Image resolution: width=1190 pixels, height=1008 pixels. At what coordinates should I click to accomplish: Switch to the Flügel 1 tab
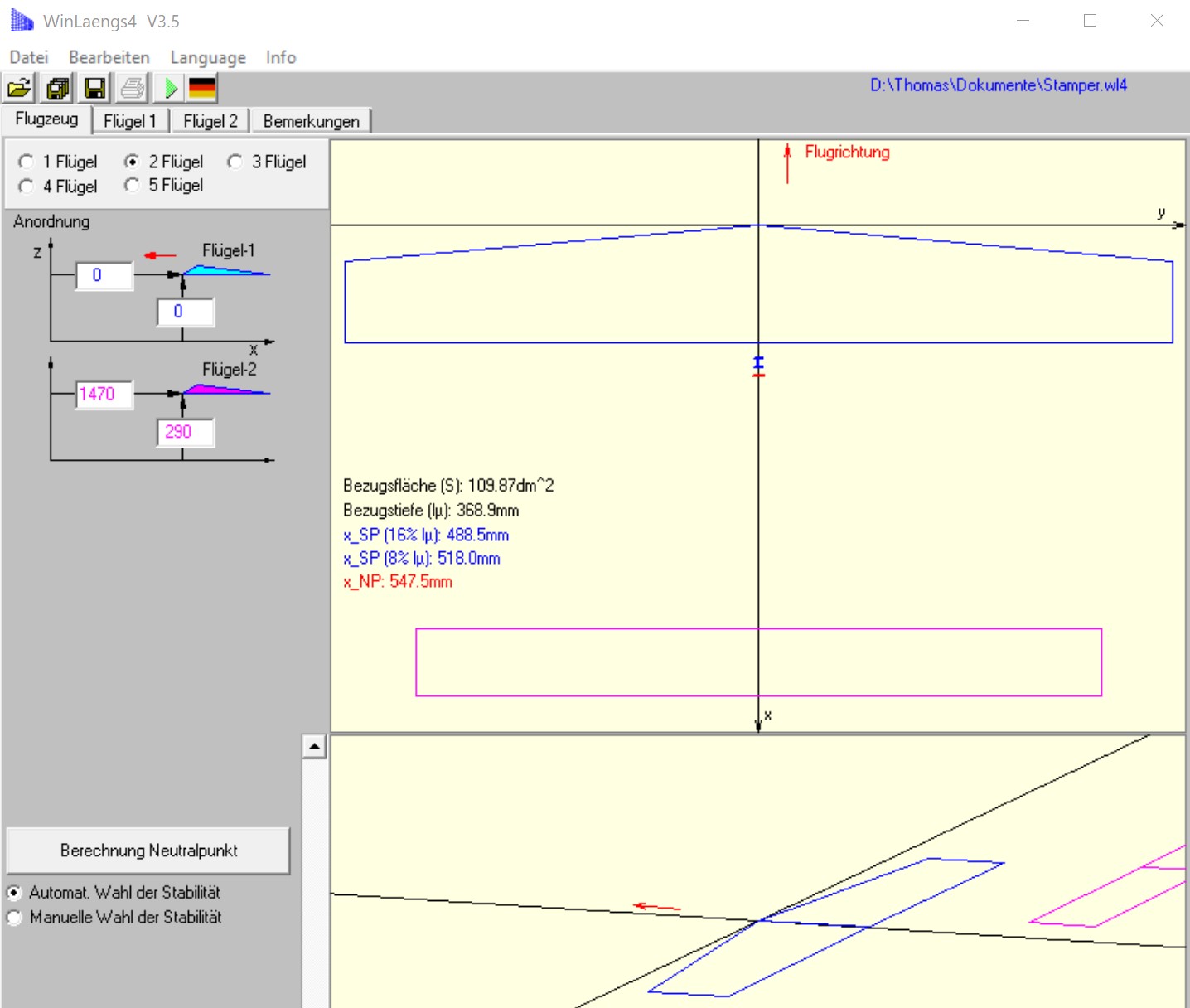(130, 121)
